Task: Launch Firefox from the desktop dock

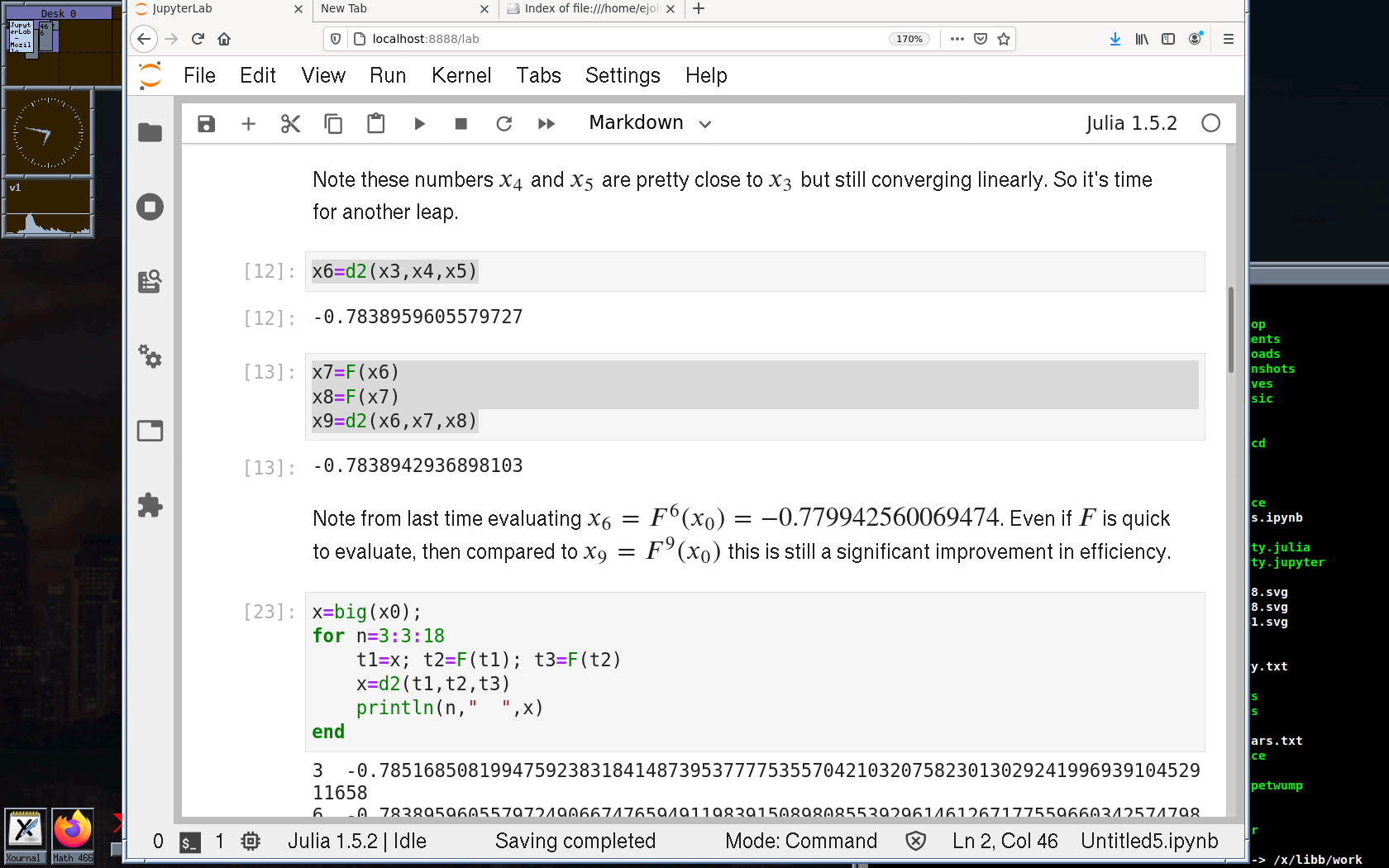Action: [73, 830]
